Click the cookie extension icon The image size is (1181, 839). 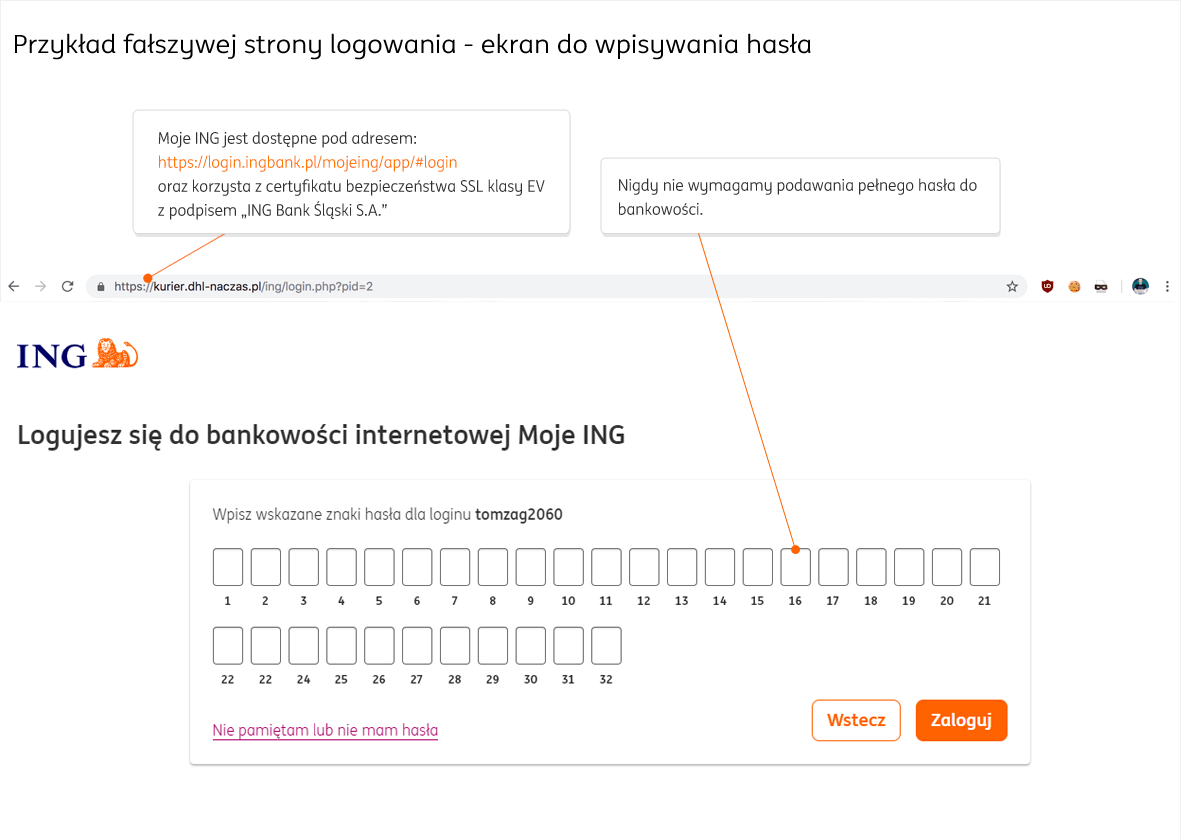click(x=1074, y=286)
